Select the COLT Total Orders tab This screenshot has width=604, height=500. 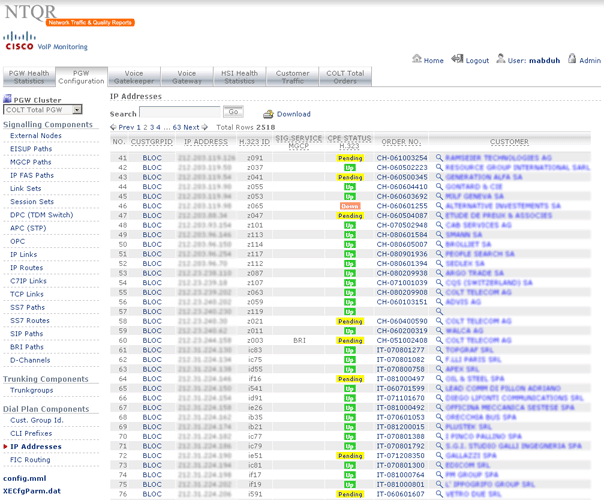(x=348, y=77)
